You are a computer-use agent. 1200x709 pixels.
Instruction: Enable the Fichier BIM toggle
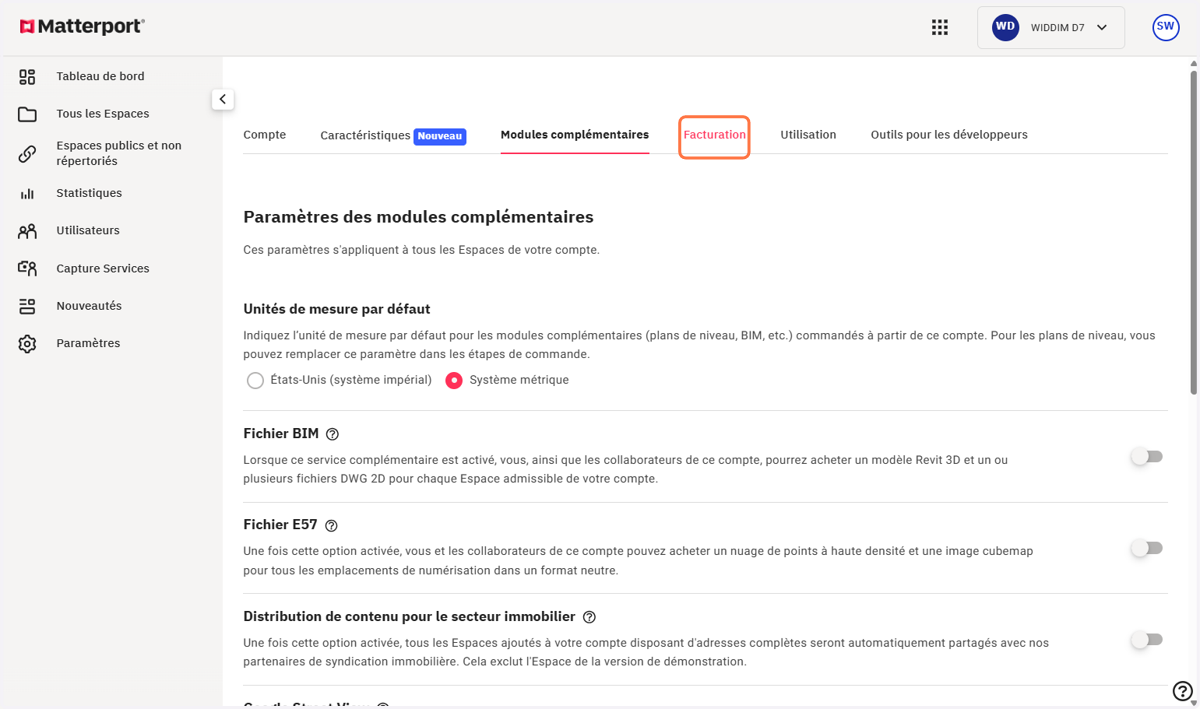pos(1146,457)
